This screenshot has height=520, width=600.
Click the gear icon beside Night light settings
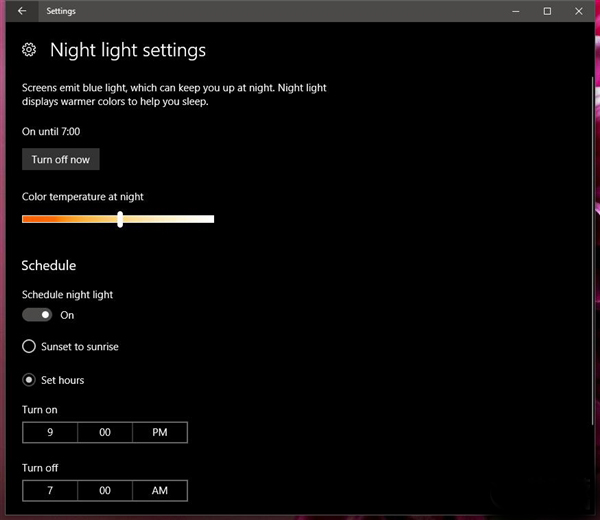[x=29, y=50]
